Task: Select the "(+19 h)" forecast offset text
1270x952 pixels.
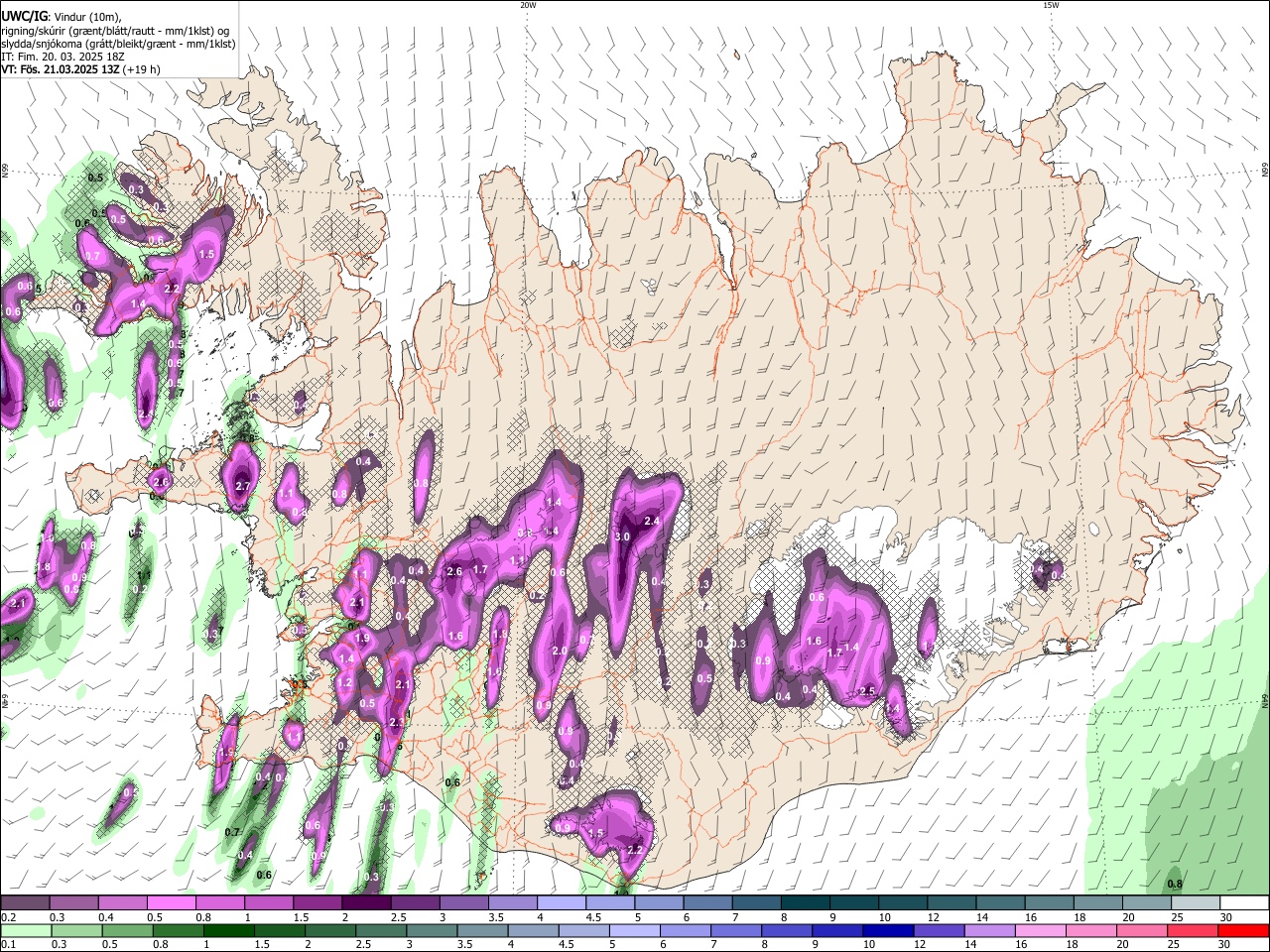Action: click(x=140, y=69)
